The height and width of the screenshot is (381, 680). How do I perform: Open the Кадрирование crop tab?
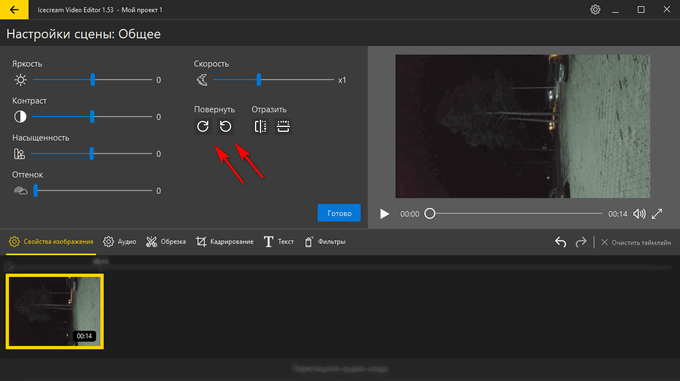(225, 242)
